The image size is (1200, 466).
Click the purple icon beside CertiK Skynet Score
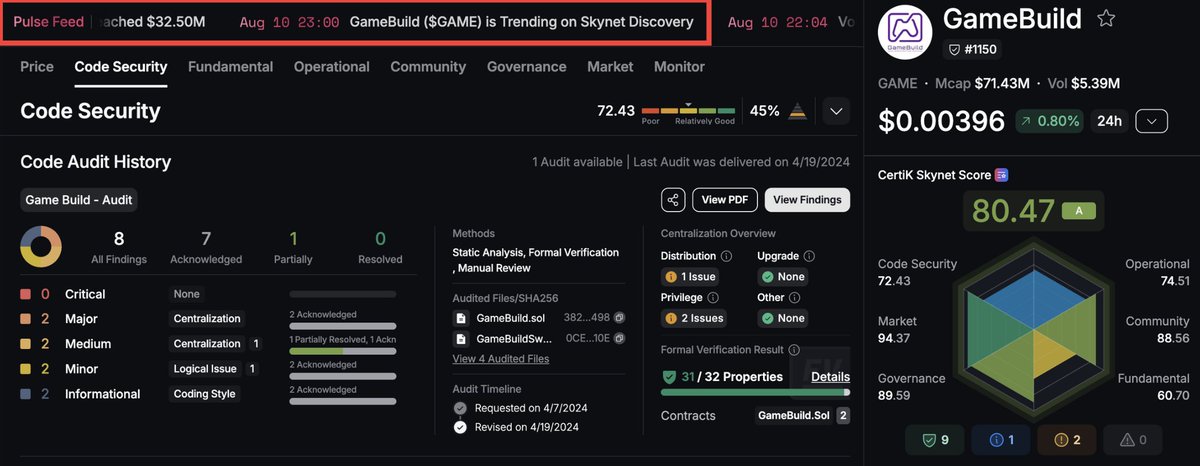pyautogui.click(x=1001, y=175)
